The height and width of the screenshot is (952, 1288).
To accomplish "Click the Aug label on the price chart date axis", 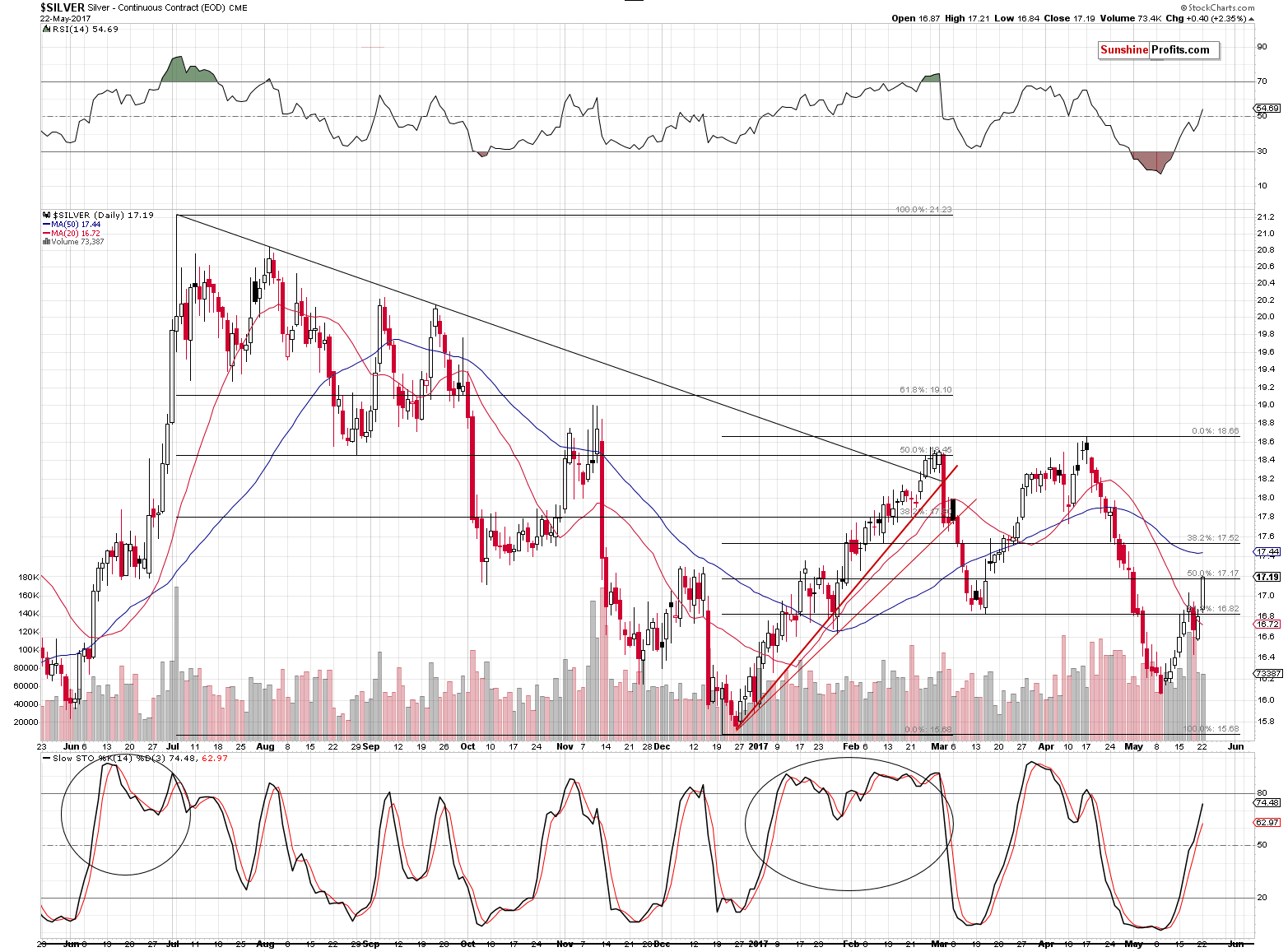I will click(x=265, y=747).
